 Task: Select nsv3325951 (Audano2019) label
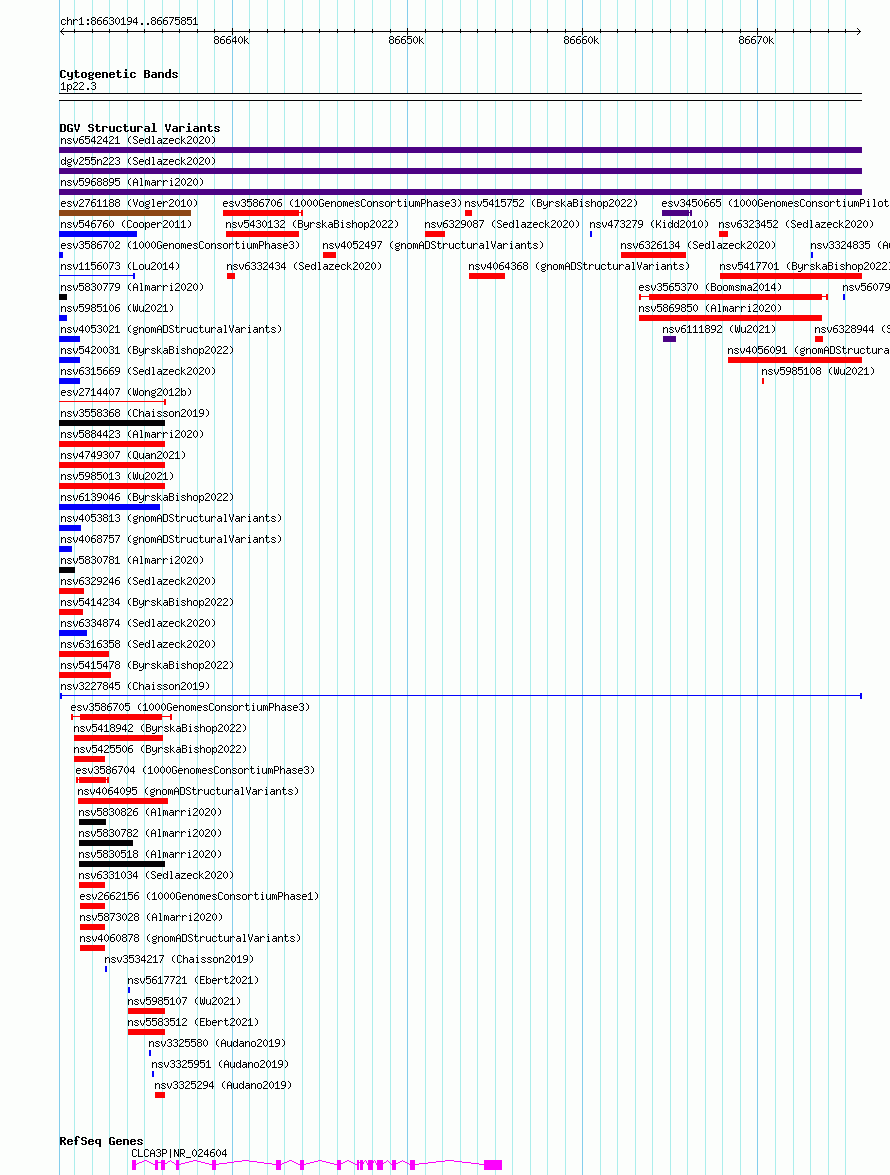[x=220, y=1063]
